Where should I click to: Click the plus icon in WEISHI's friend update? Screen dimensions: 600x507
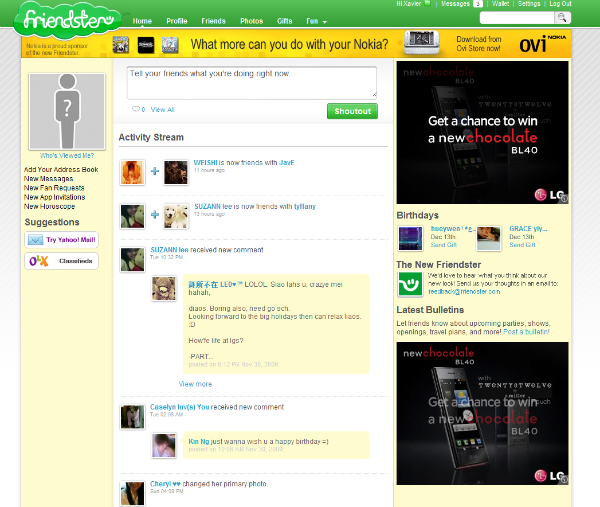tap(155, 172)
